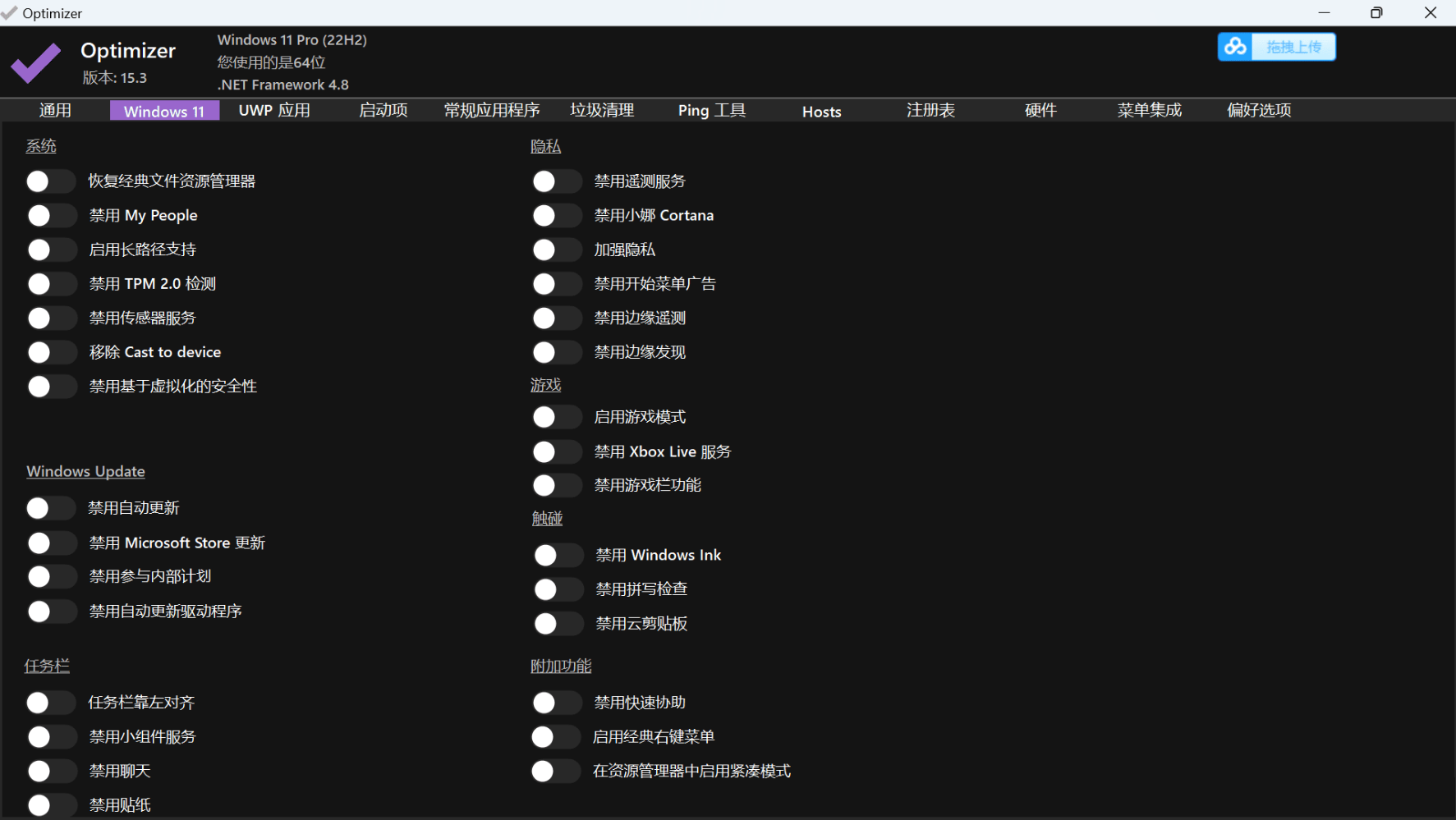This screenshot has height=820, width=1456.
Task: Toggle 禁用 Microsoft Store 更新 switch
Action: click(x=51, y=543)
